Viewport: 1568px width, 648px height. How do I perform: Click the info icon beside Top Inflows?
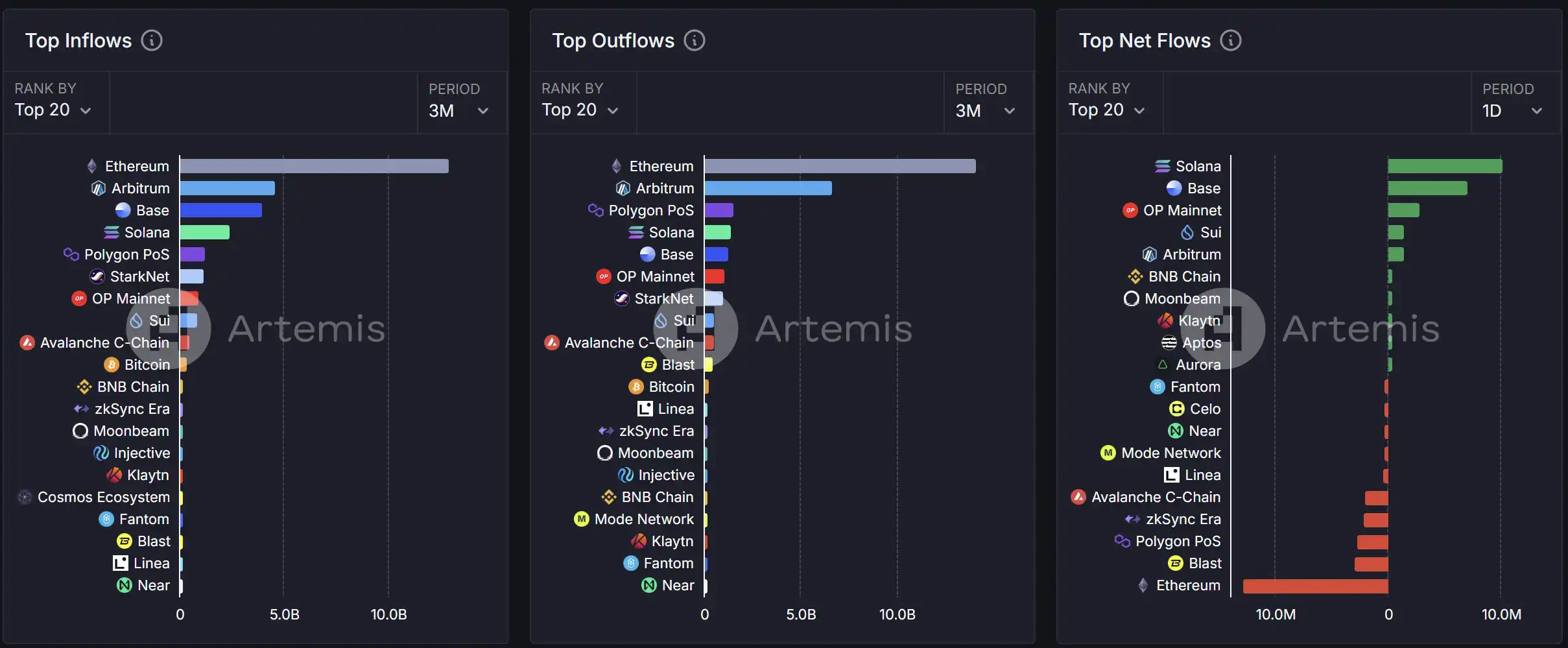pos(152,41)
